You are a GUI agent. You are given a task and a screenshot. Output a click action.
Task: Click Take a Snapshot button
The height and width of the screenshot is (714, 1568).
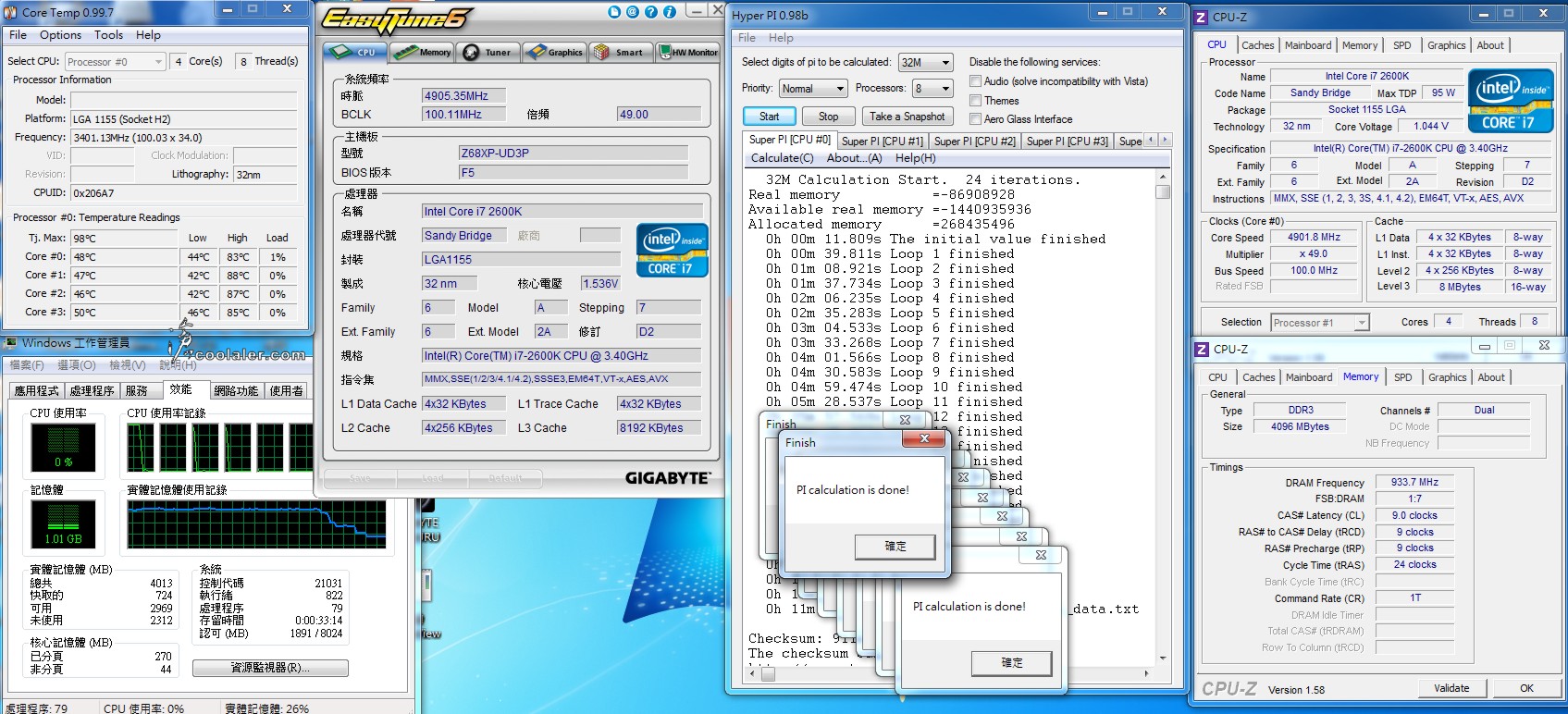(x=907, y=117)
